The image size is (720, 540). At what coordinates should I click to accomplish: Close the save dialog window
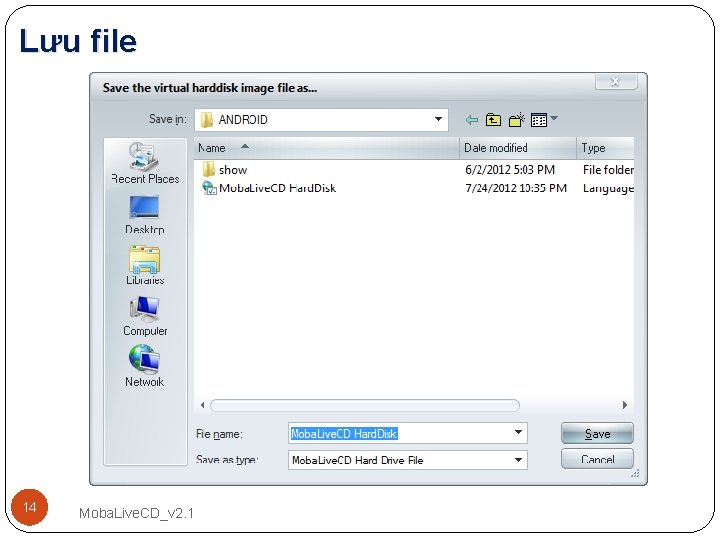point(616,82)
